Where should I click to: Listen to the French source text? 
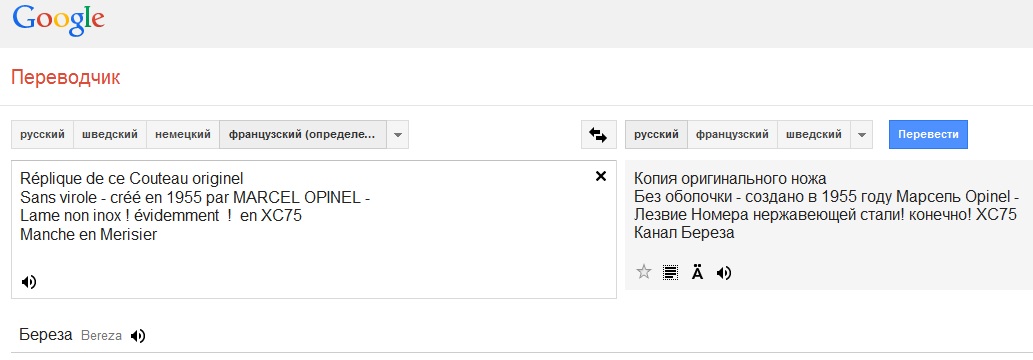[28, 282]
